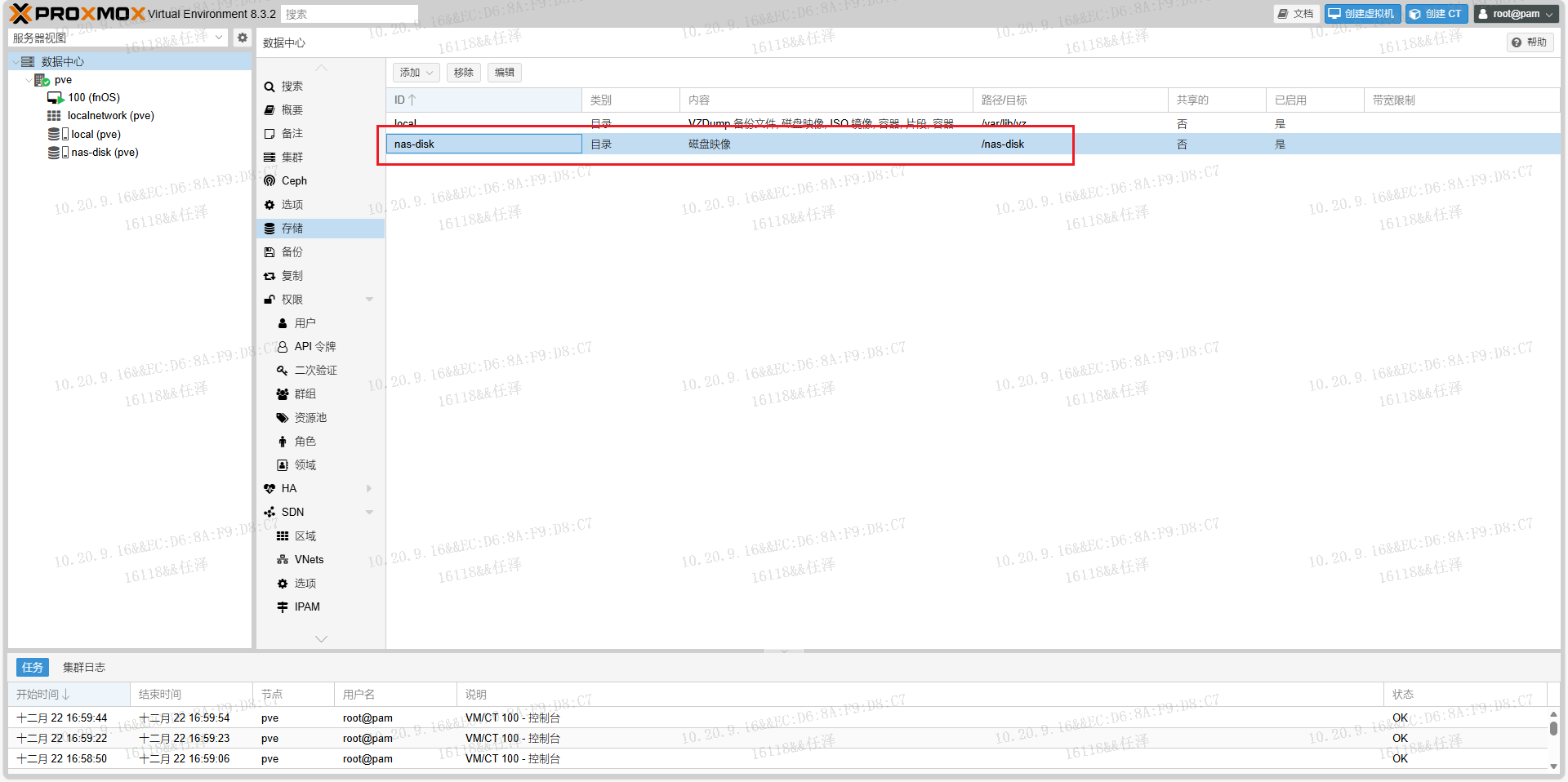Image resolution: width=1568 pixels, height=782 pixels.
Task: Open the SDN icon in menu
Action: (269, 513)
